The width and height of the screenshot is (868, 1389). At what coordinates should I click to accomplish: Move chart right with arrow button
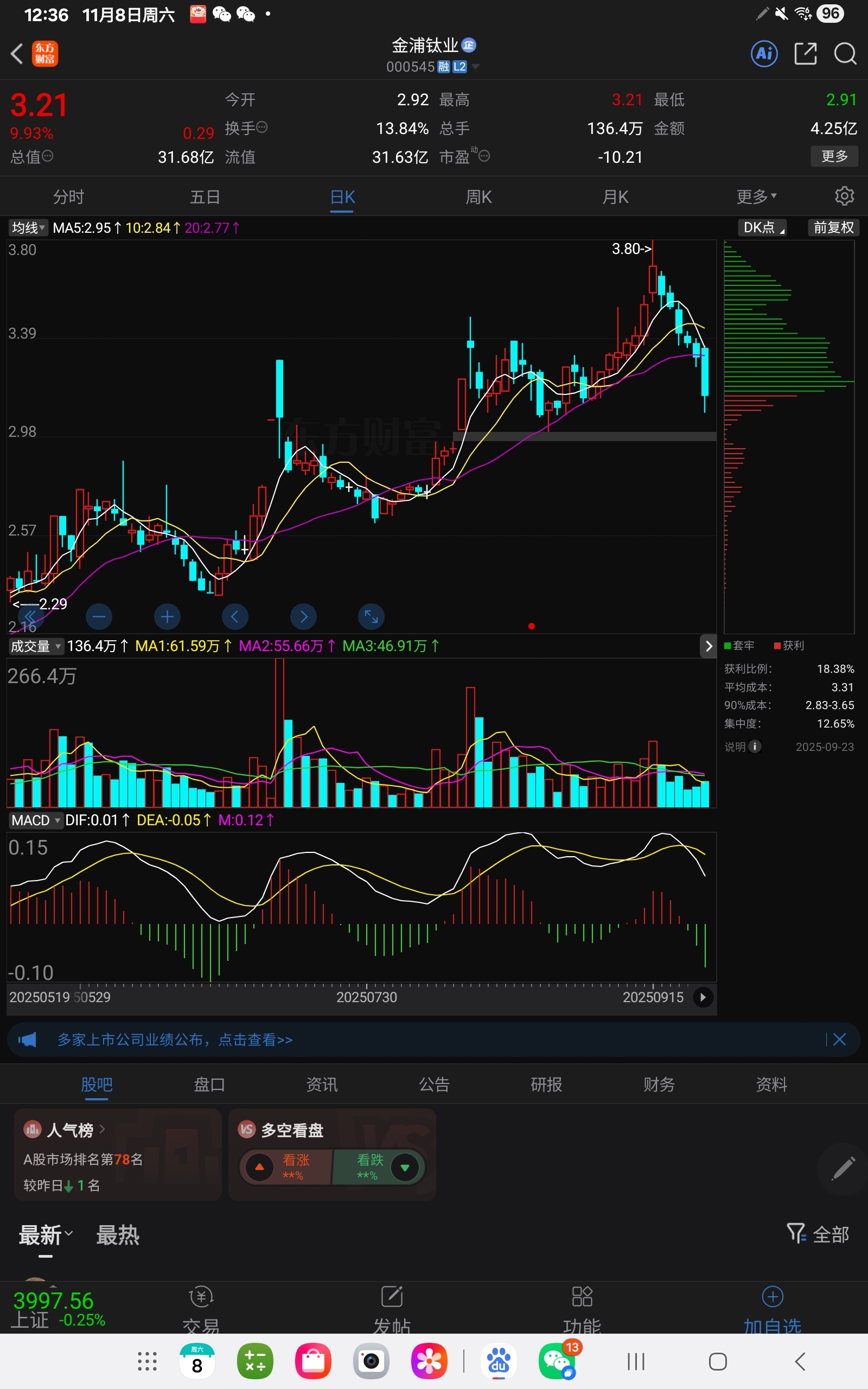click(304, 617)
